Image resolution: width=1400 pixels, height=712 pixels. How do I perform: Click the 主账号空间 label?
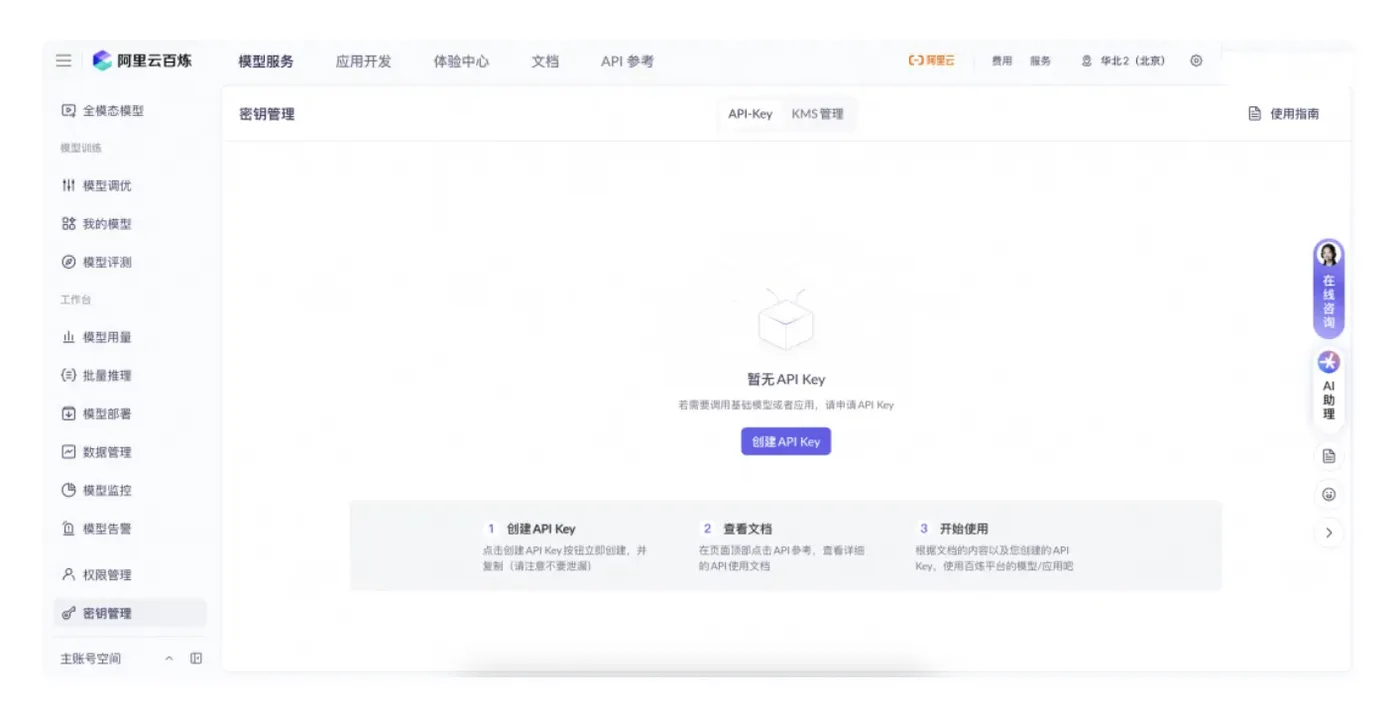(90, 658)
